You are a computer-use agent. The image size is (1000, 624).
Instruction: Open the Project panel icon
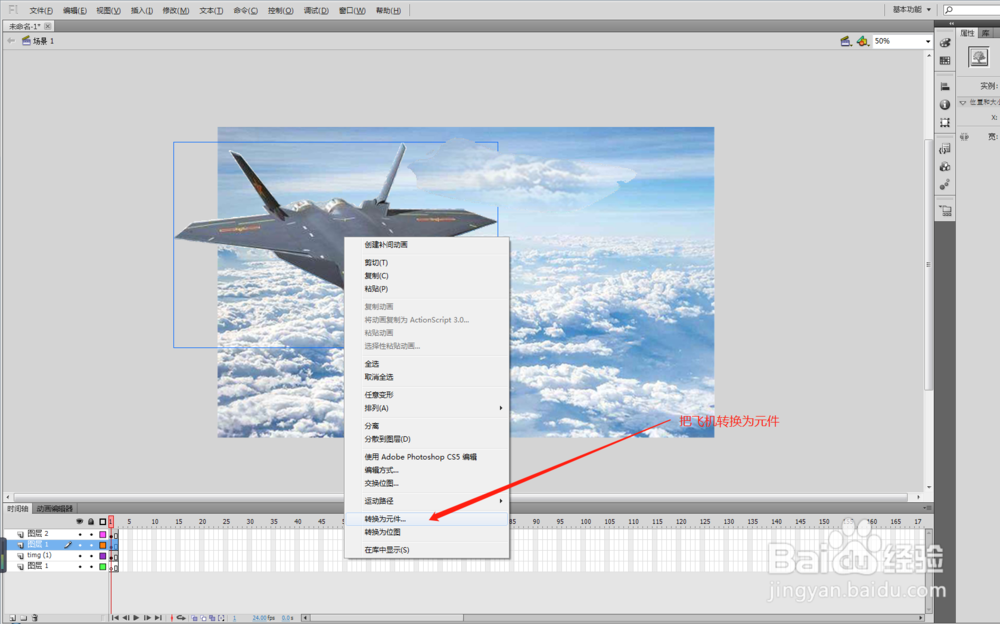(x=945, y=211)
